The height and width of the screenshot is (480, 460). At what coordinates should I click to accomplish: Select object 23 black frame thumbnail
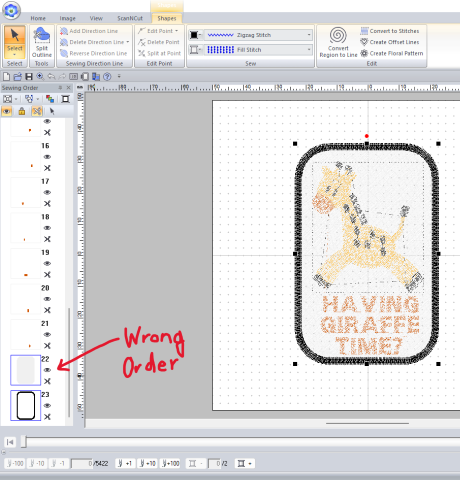click(x=25, y=405)
